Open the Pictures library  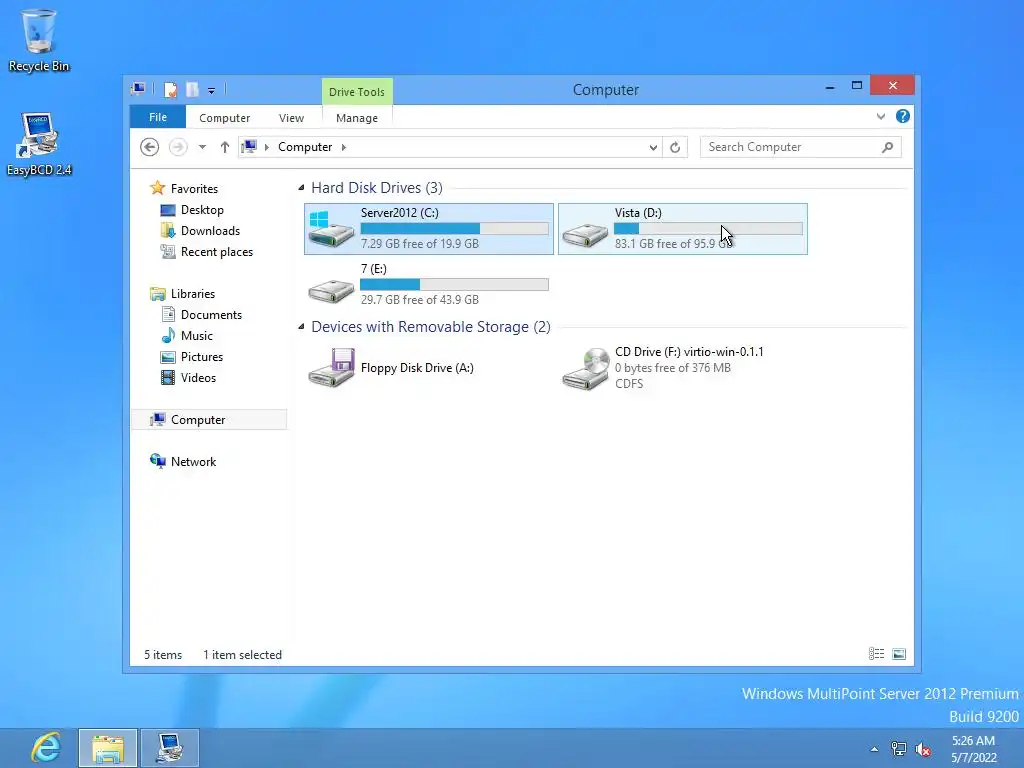(x=202, y=357)
